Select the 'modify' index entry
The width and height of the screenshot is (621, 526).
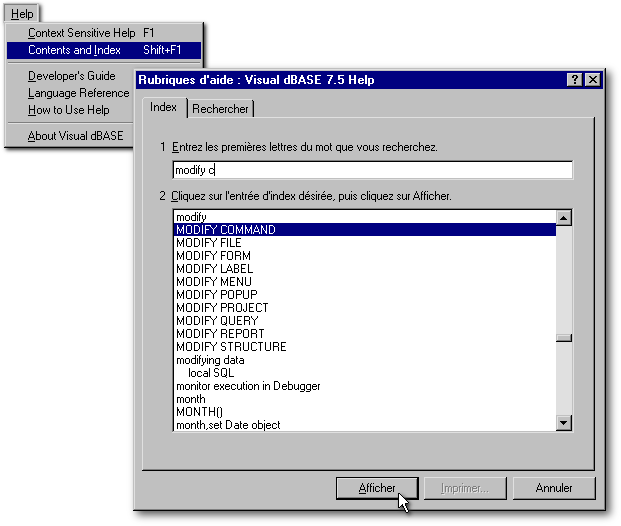tap(365, 217)
